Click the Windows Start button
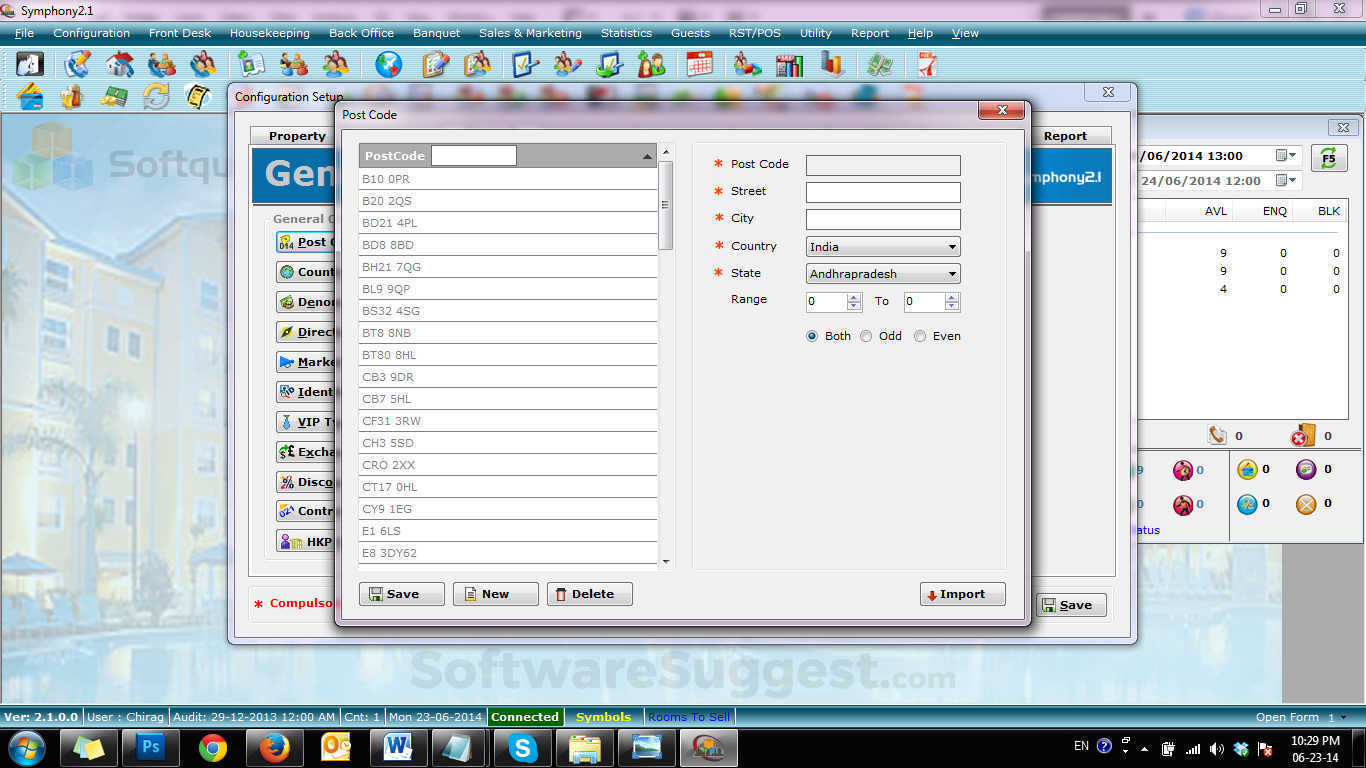1366x768 pixels. 26,747
